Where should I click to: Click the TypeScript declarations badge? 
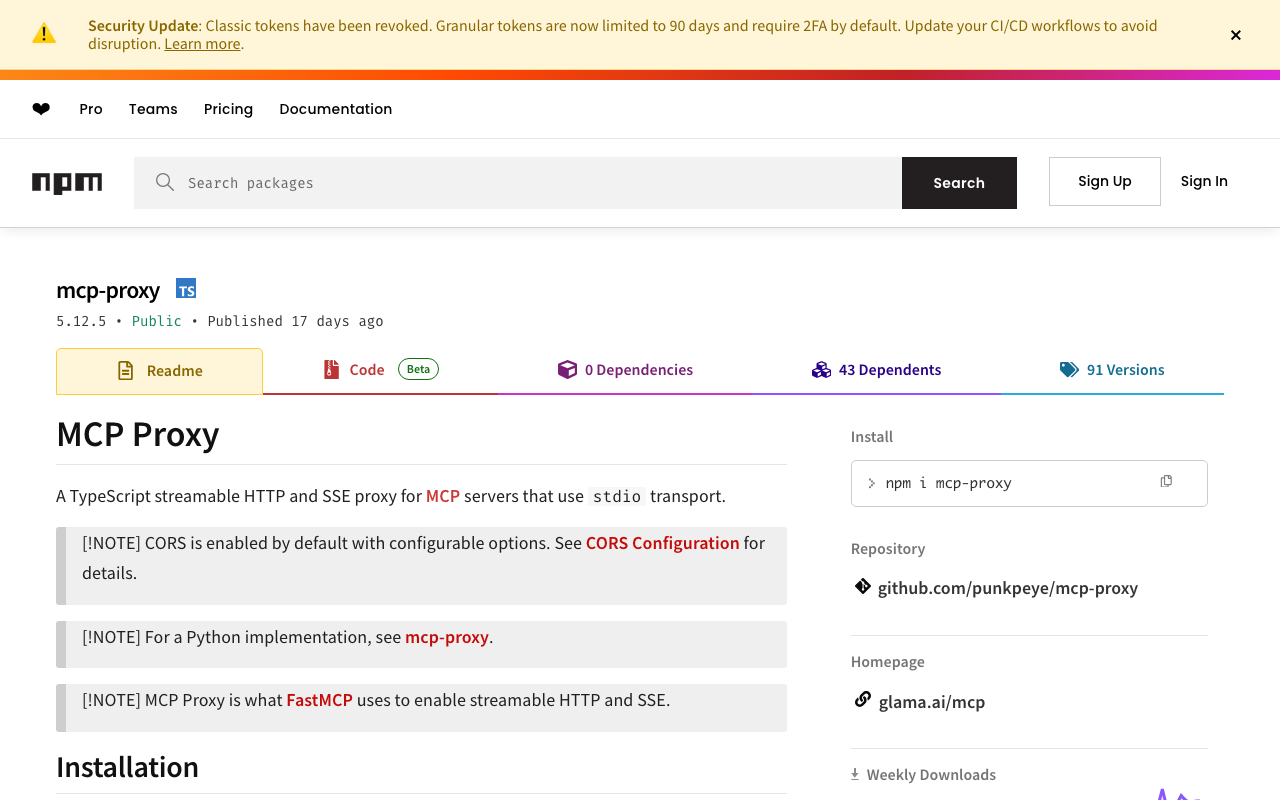click(x=186, y=289)
